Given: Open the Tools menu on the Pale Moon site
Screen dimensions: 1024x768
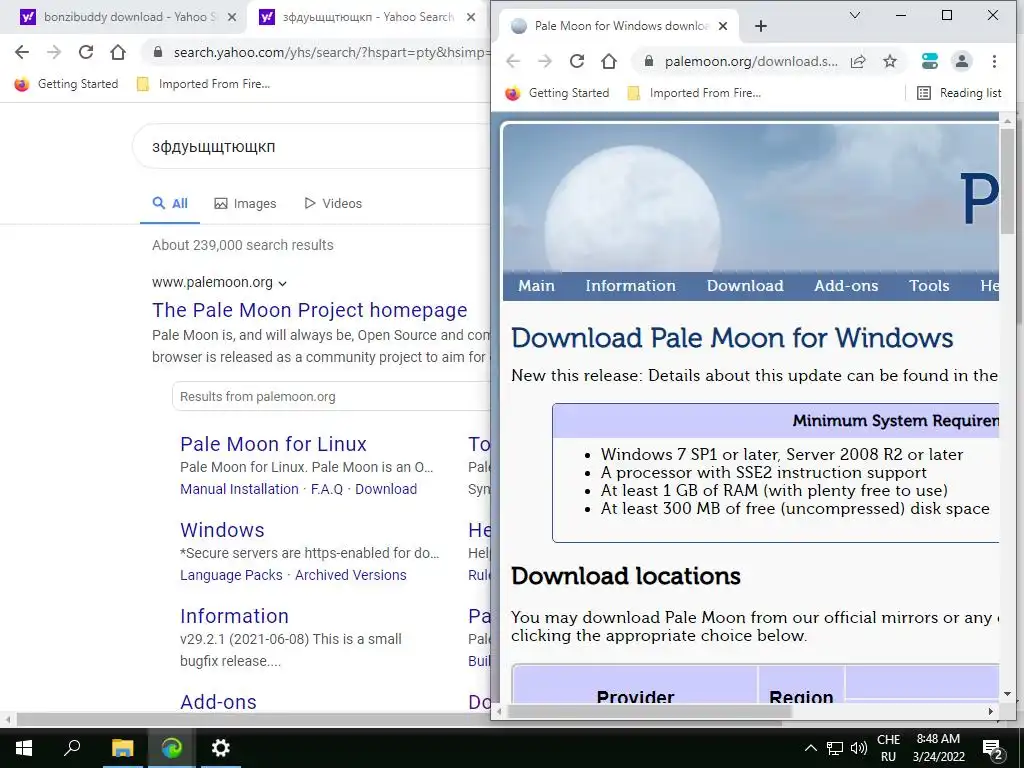Looking at the screenshot, I should click(x=929, y=285).
